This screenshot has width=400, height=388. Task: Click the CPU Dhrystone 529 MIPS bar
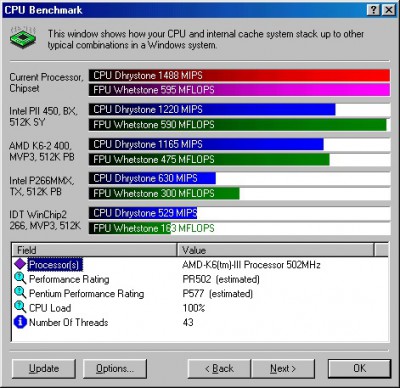(143, 213)
